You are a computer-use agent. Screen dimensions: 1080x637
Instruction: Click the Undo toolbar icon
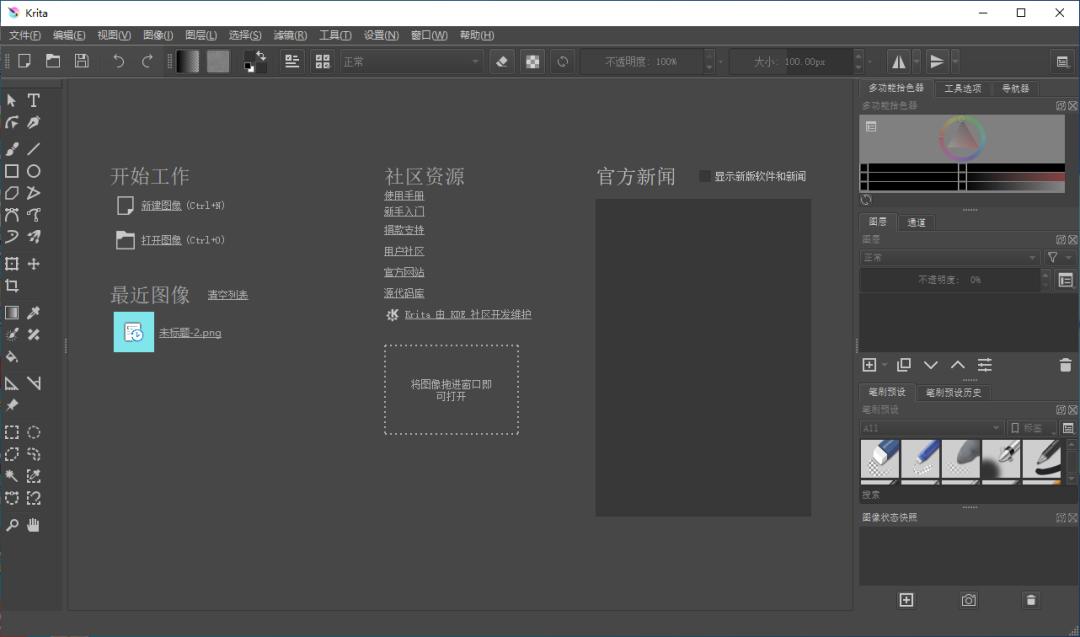[118, 61]
